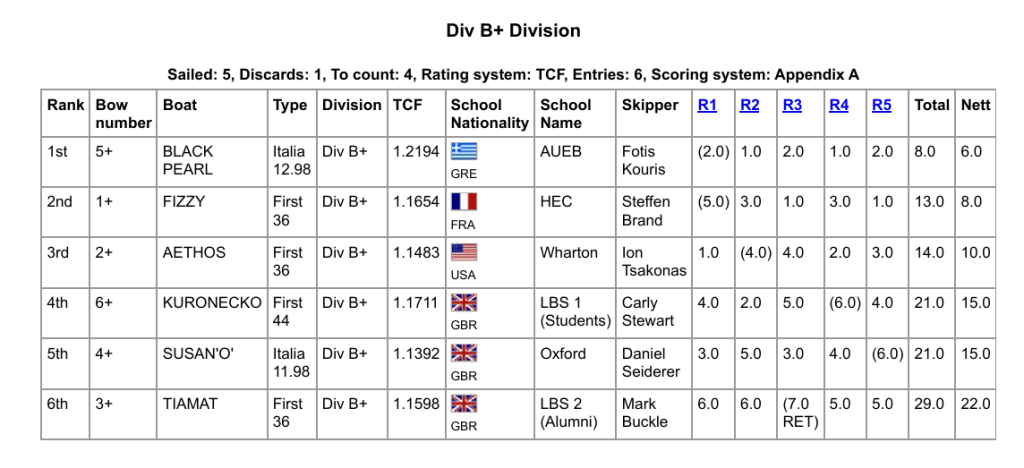Click the British flag in KURONECKO row
The image size is (1024, 468).
(x=464, y=302)
